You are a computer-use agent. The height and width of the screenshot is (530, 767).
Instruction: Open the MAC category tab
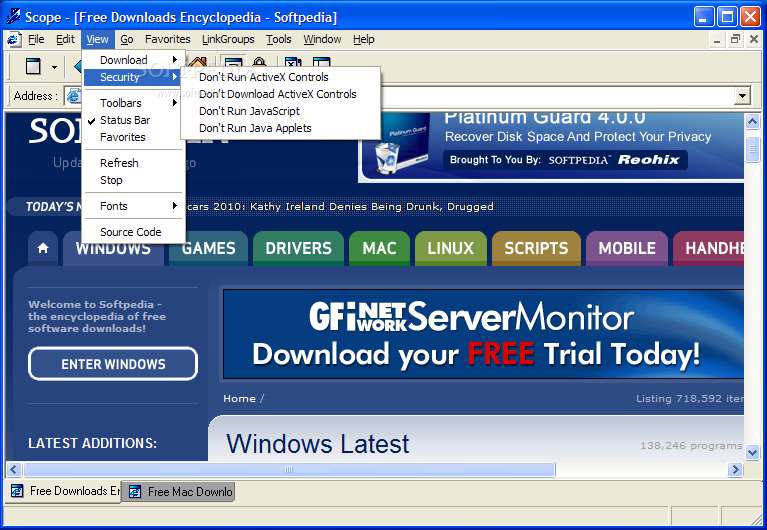point(379,249)
